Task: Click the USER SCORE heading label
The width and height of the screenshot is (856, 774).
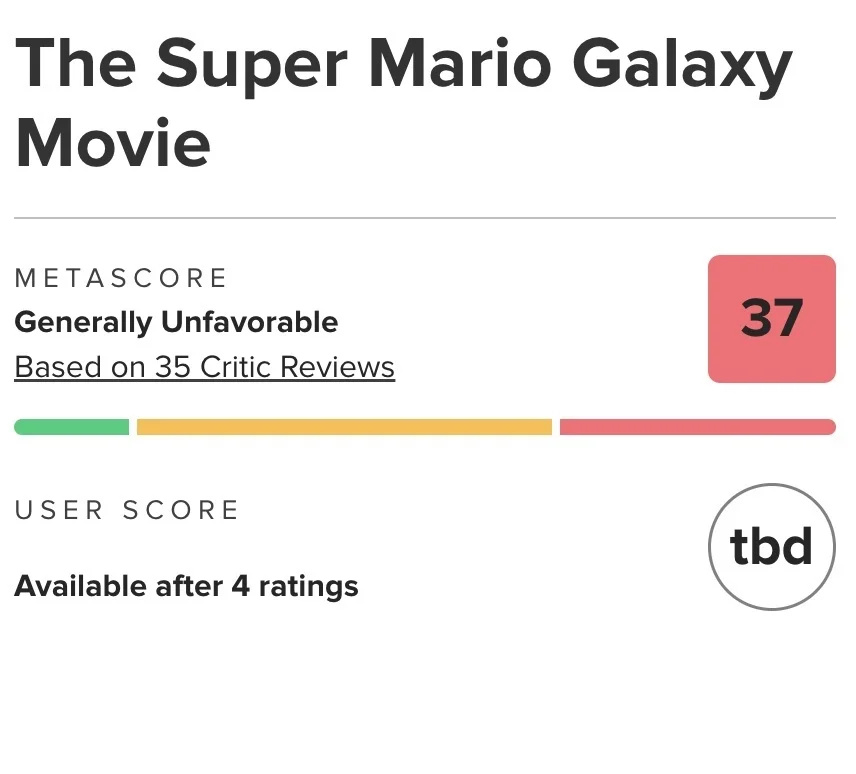Action: pyautogui.click(x=127, y=510)
